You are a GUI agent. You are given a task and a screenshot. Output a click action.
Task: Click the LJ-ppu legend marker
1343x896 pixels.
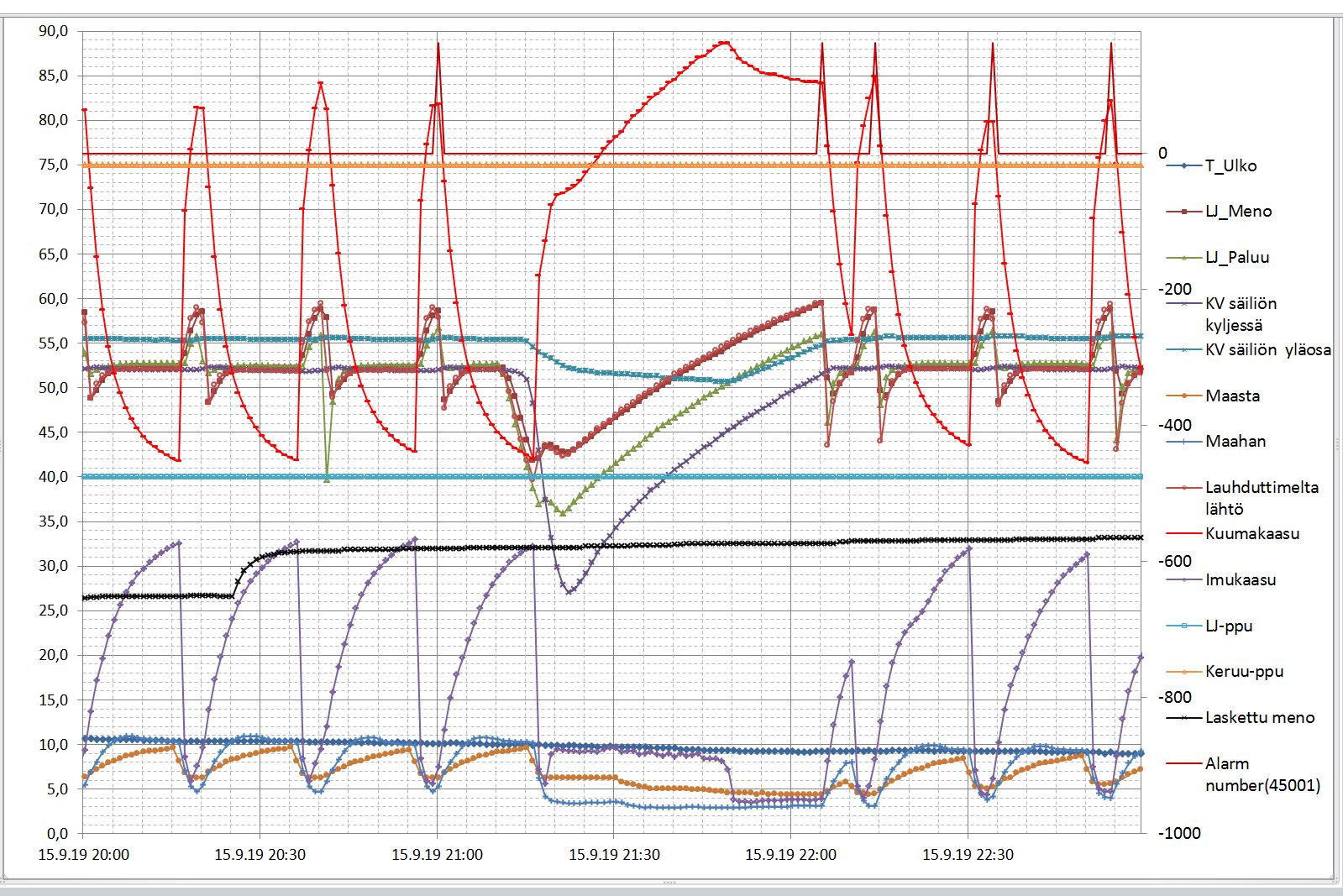pyautogui.click(x=1185, y=626)
